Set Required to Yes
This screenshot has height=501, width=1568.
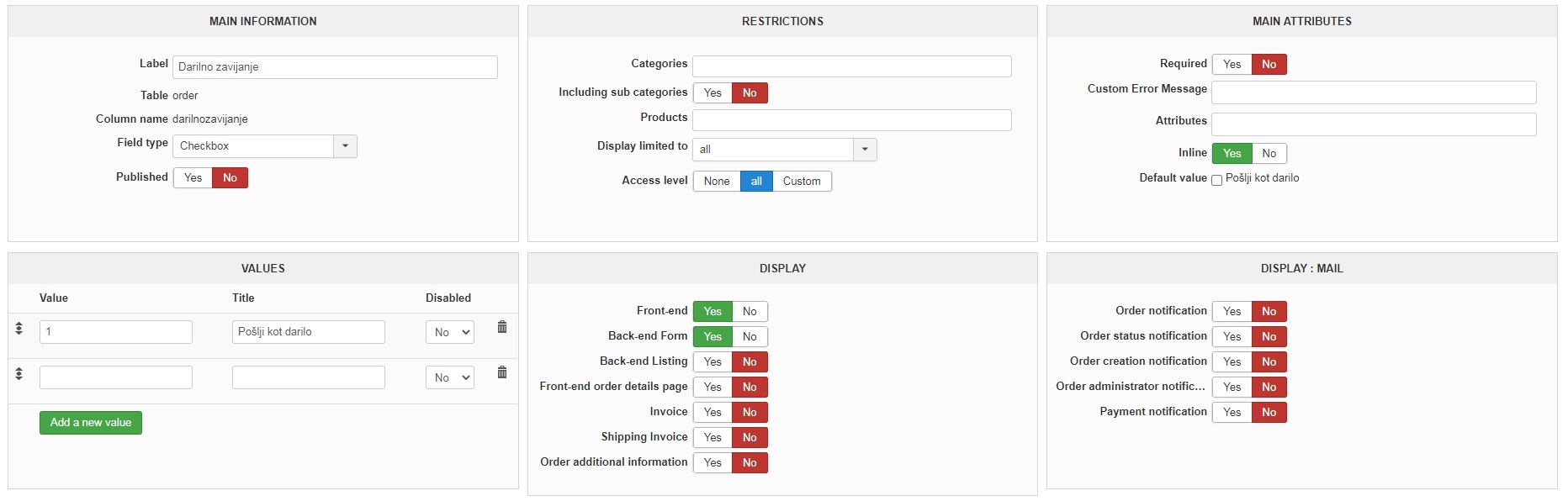pos(1232,65)
